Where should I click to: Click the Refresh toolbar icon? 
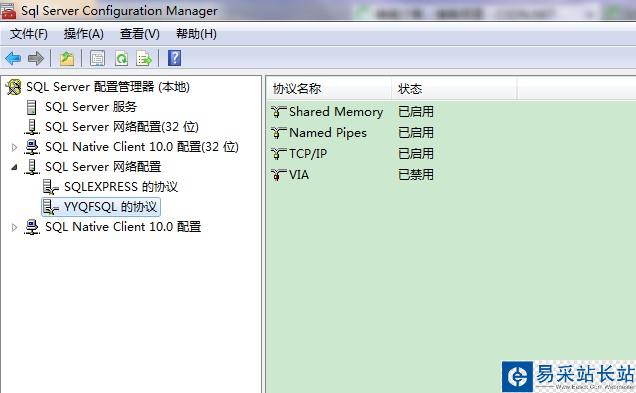point(121,58)
